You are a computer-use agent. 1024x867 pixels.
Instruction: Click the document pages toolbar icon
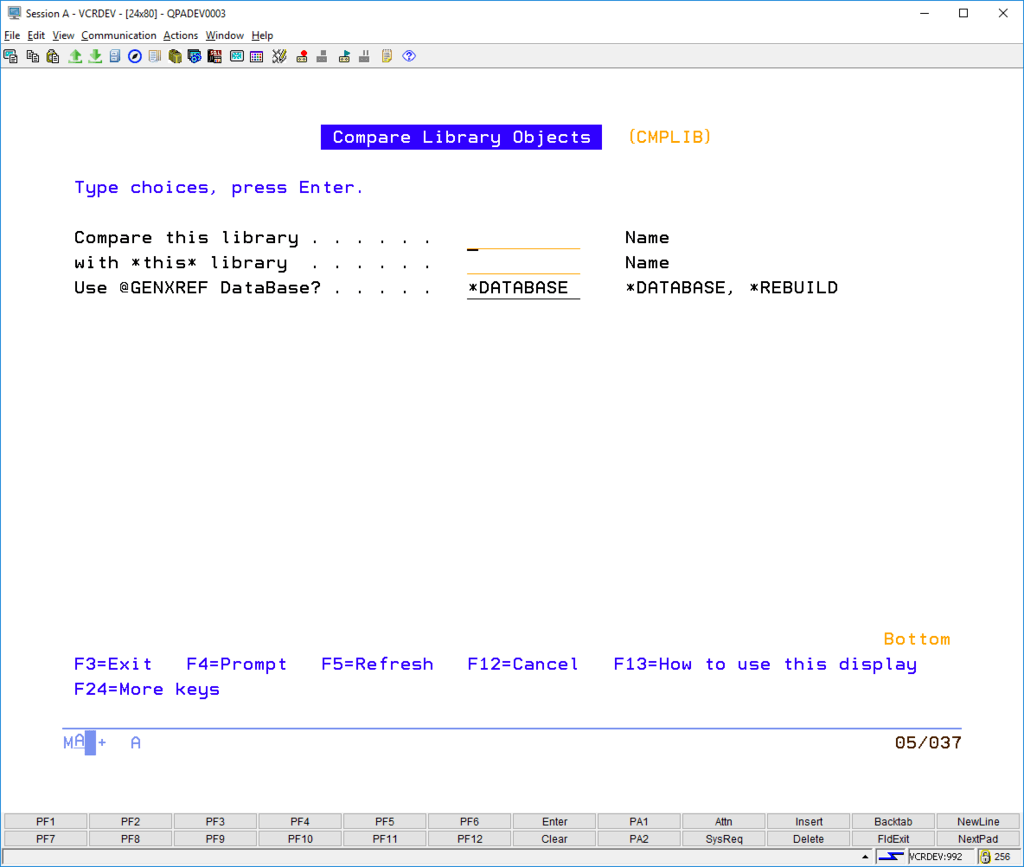point(155,56)
